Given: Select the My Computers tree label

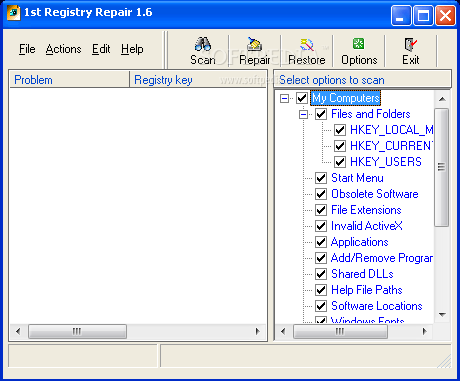Looking at the screenshot, I should [346, 98].
